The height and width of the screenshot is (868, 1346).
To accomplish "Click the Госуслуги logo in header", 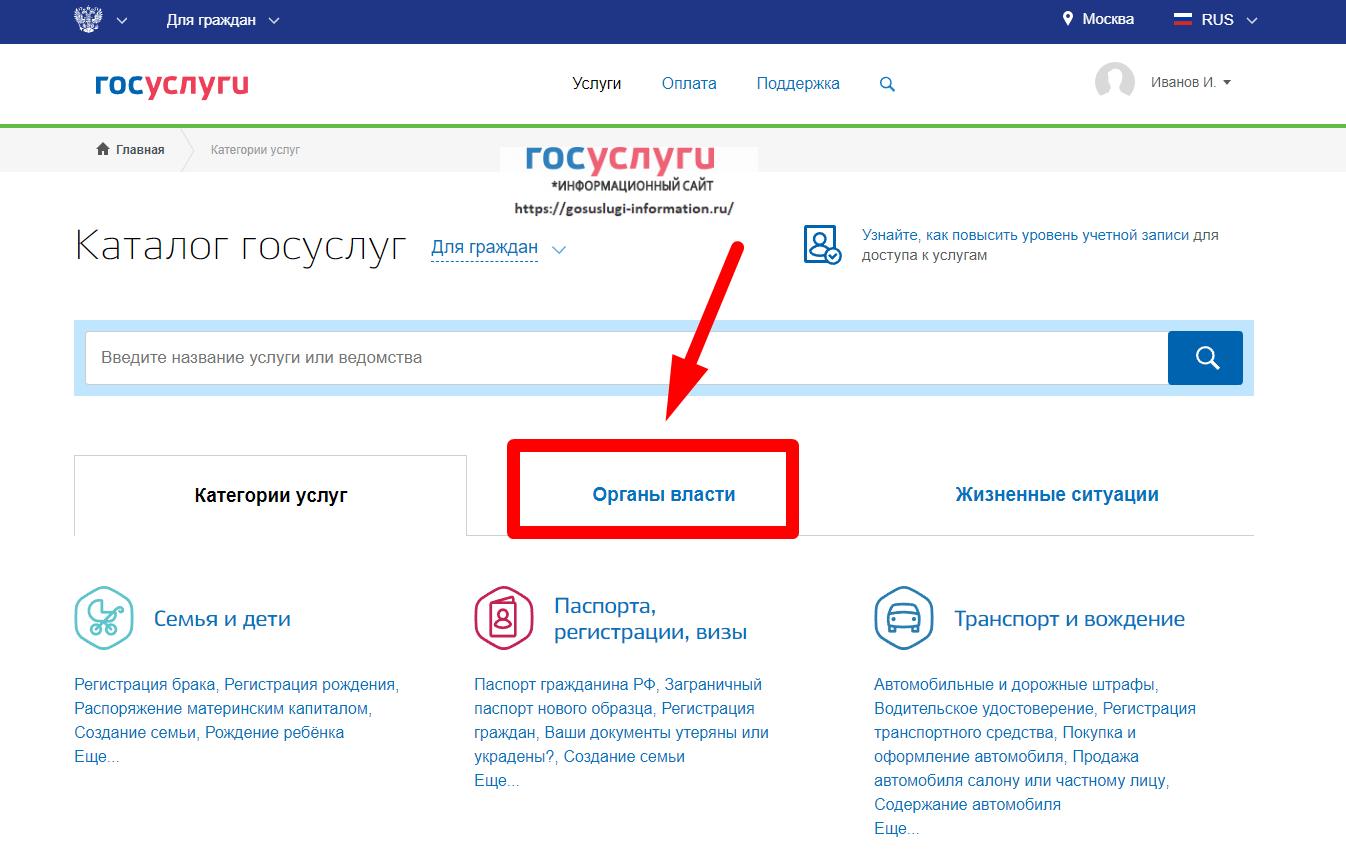I will (x=172, y=84).
